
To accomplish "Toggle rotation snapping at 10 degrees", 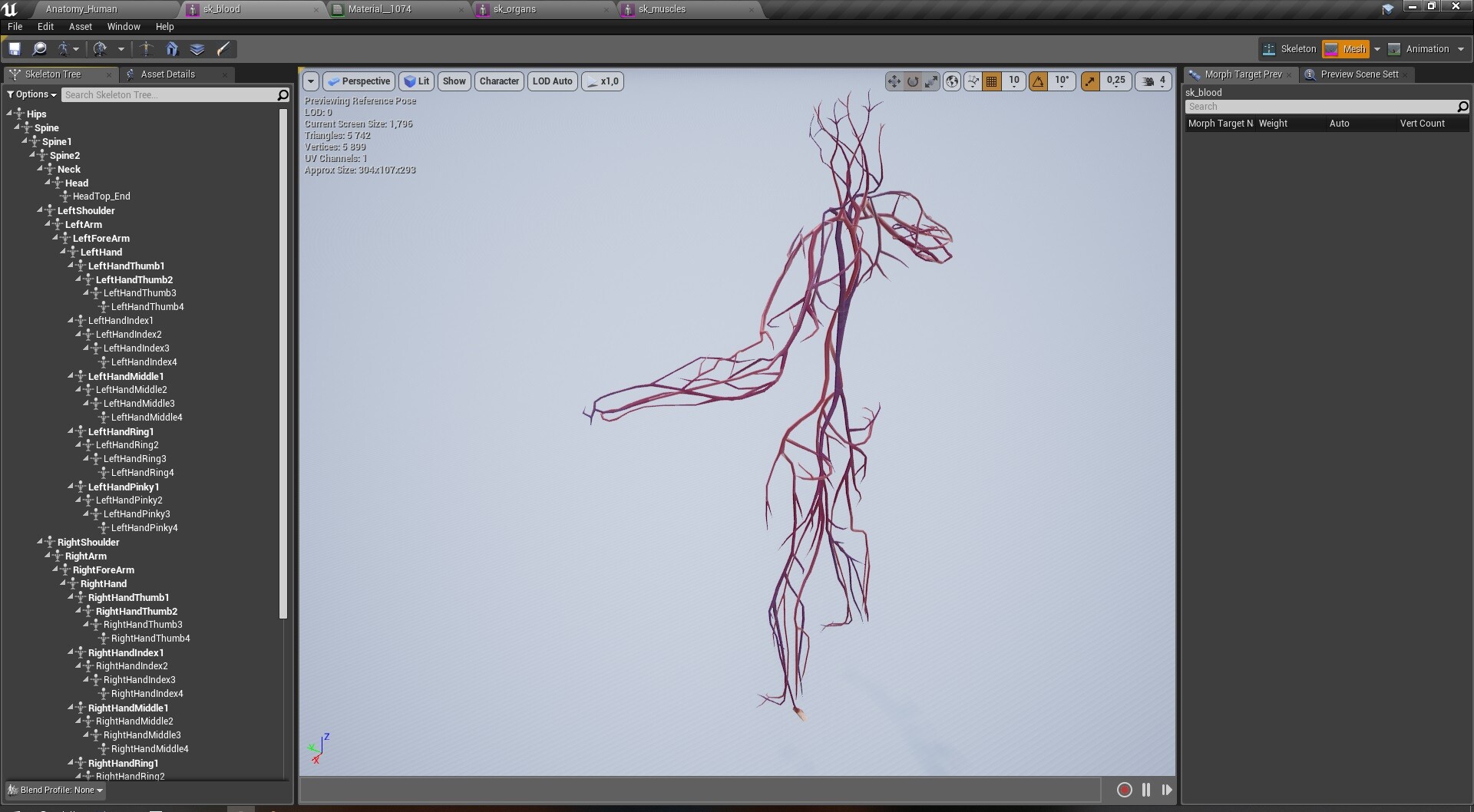I will (x=1038, y=81).
